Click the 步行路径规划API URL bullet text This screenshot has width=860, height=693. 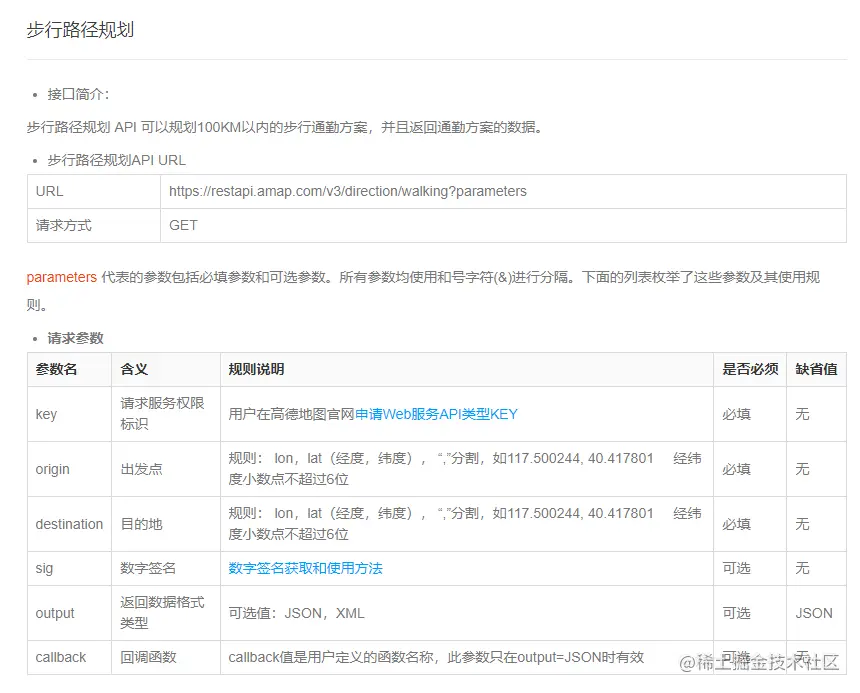click(117, 160)
